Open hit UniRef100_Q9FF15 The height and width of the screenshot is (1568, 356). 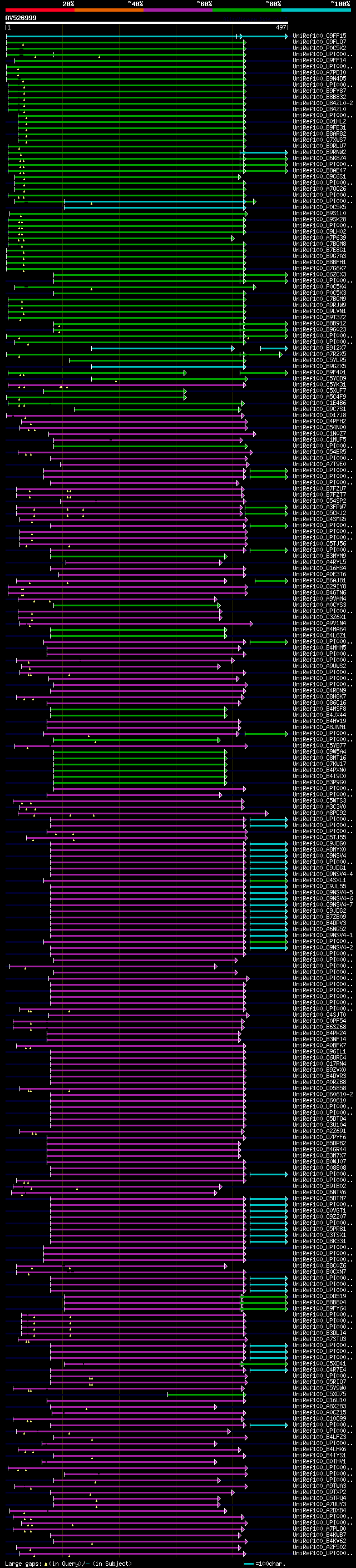[319, 37]
